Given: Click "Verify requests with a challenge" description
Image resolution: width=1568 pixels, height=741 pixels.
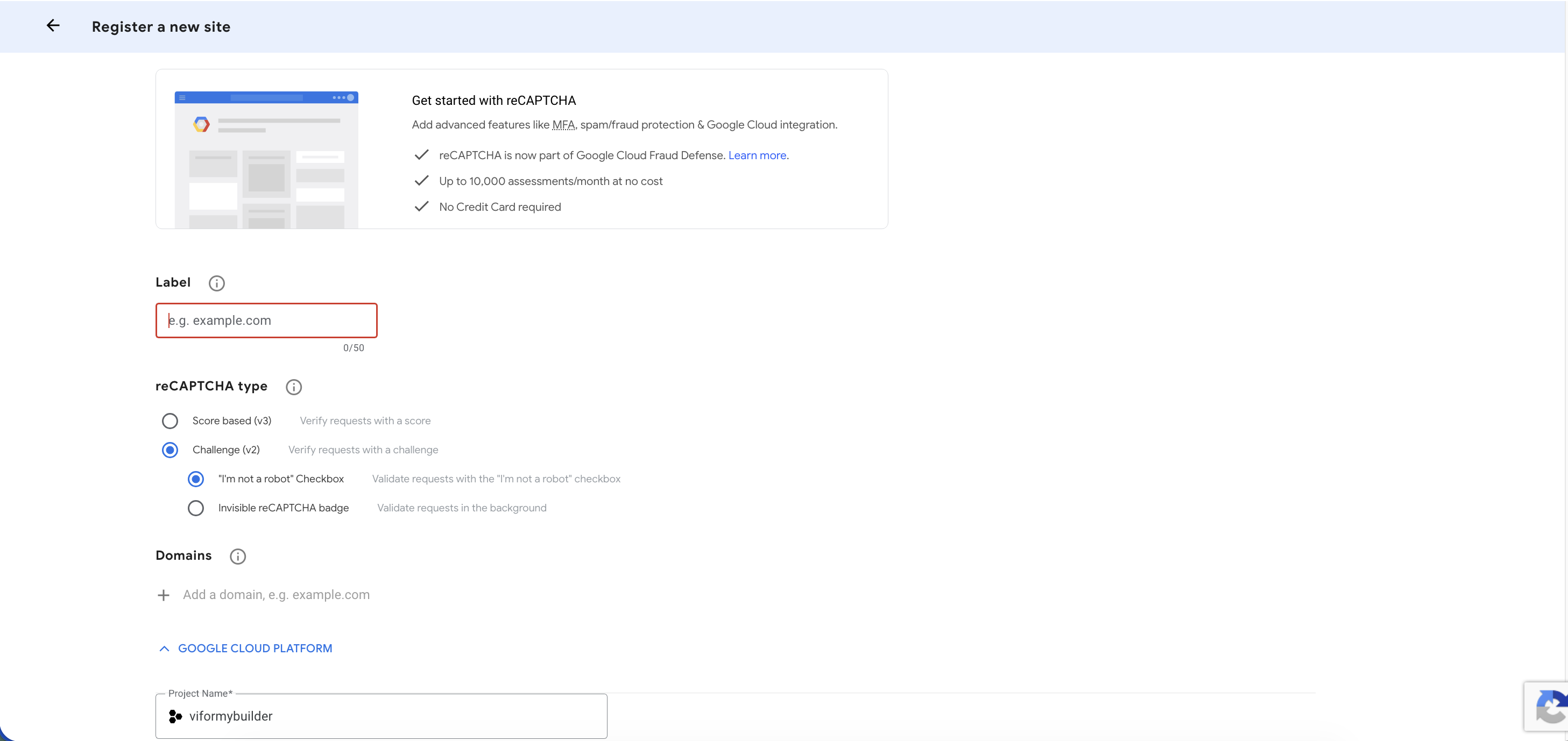Looking at the screenshot, I should coord(363,450).
